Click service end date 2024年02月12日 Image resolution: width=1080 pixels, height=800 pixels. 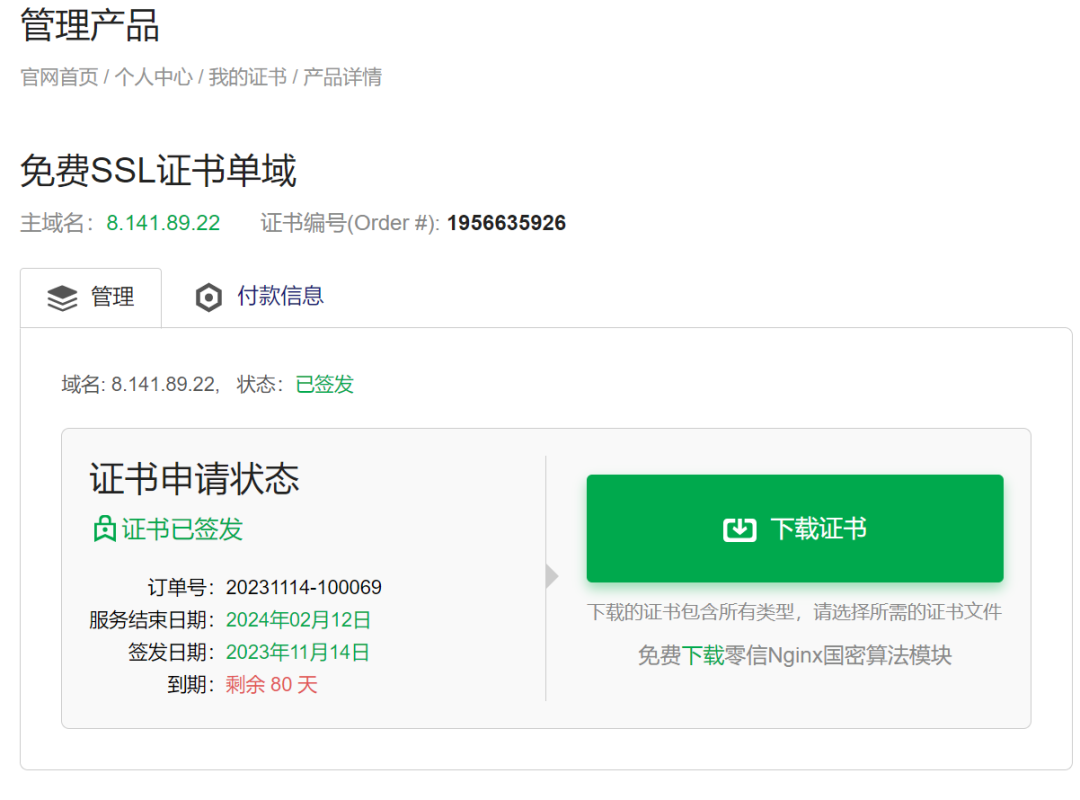[298, 620]
